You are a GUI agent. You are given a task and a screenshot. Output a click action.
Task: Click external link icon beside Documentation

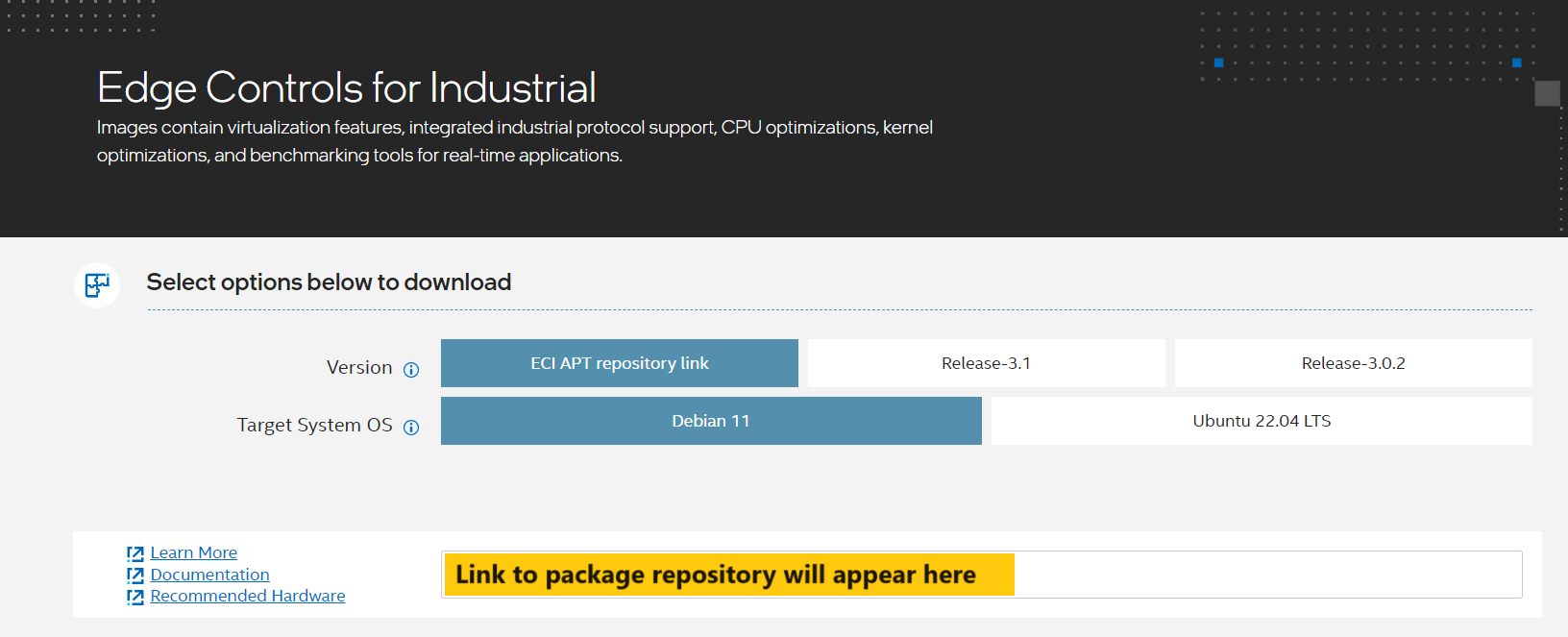coord(135,576)
